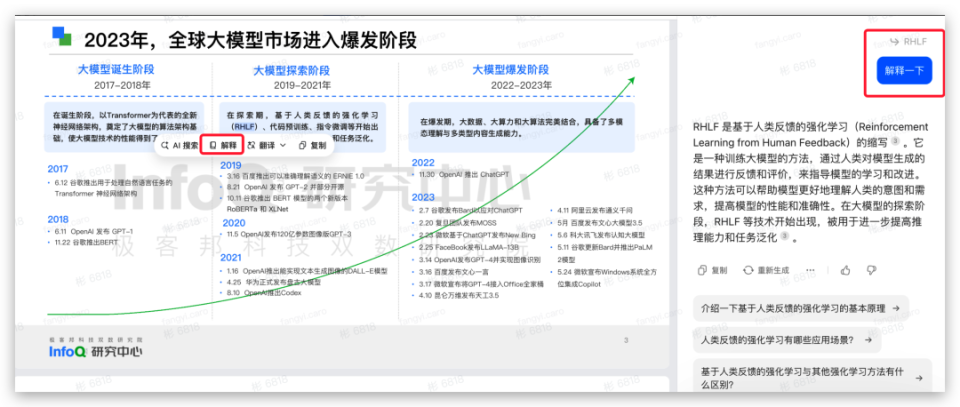
Task: Click the slide title 2023年，全球大模型市场进入爆发阶段
Action: [251, 41]
